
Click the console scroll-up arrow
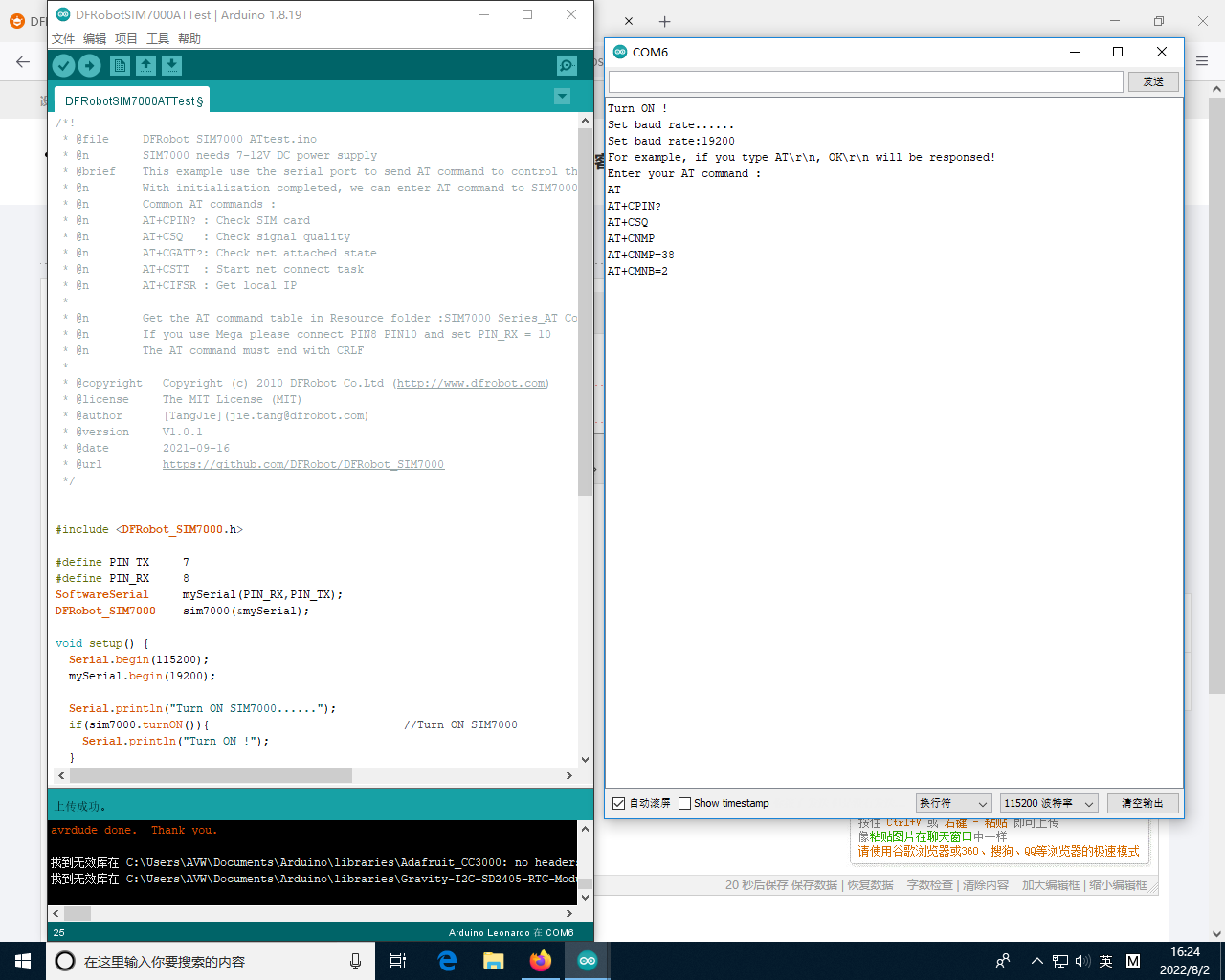(x=586, y=828)
